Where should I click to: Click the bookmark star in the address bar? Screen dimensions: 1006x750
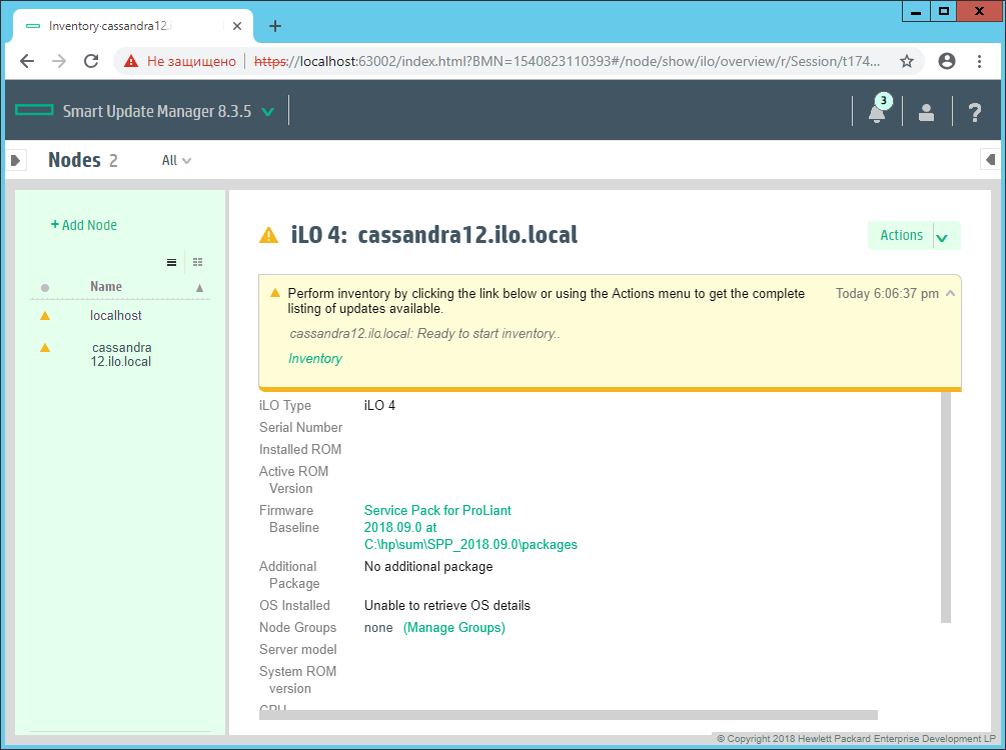click(x=906, y=61)
